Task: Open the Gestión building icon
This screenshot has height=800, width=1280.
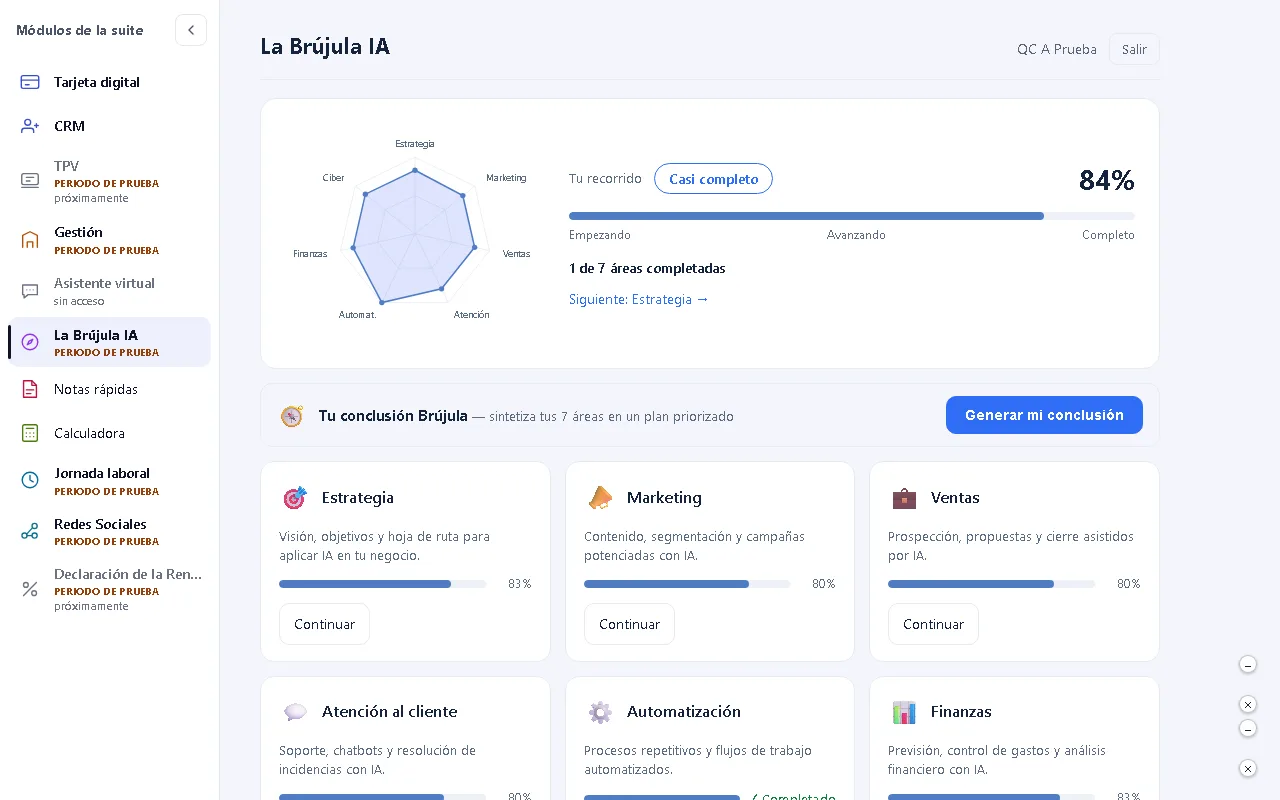Action: [30, 240]
